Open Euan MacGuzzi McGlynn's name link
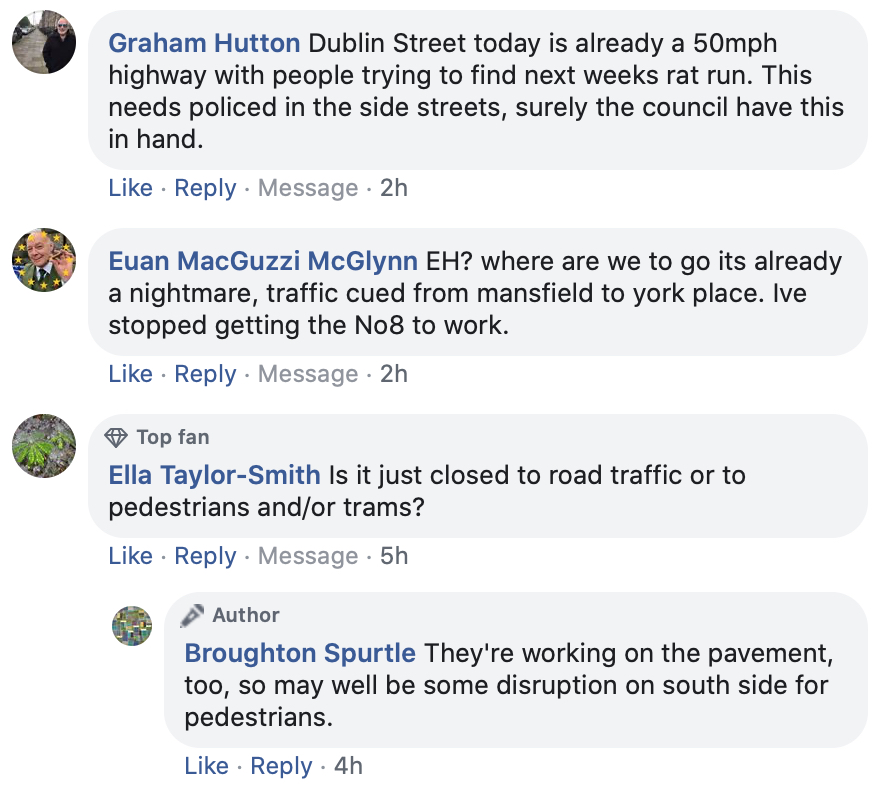 pos(263,261)
